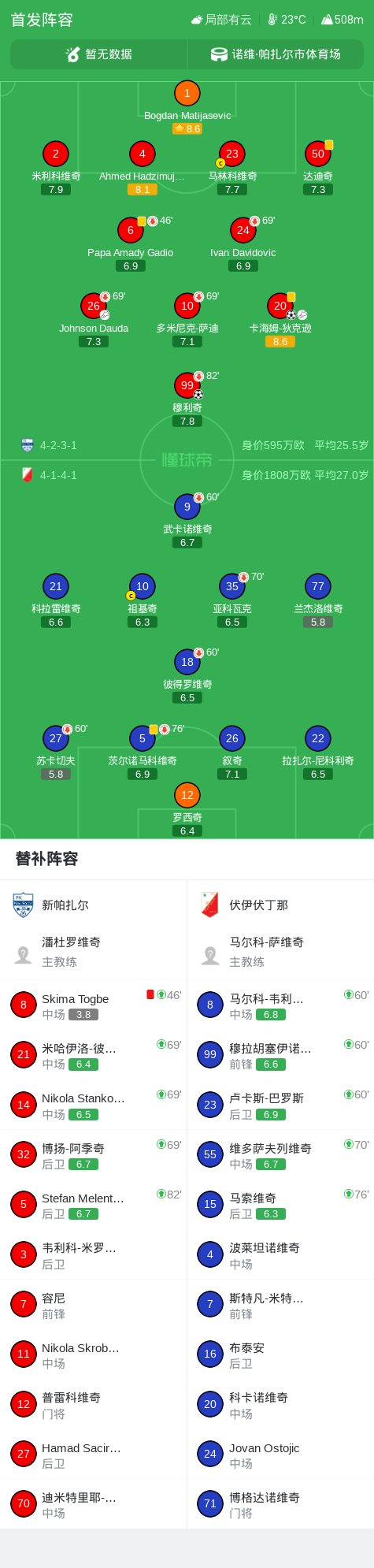
Task: Open goalkeeper 博格达诺维奇 number 71 row
Action: click(x=280, y=1503)
